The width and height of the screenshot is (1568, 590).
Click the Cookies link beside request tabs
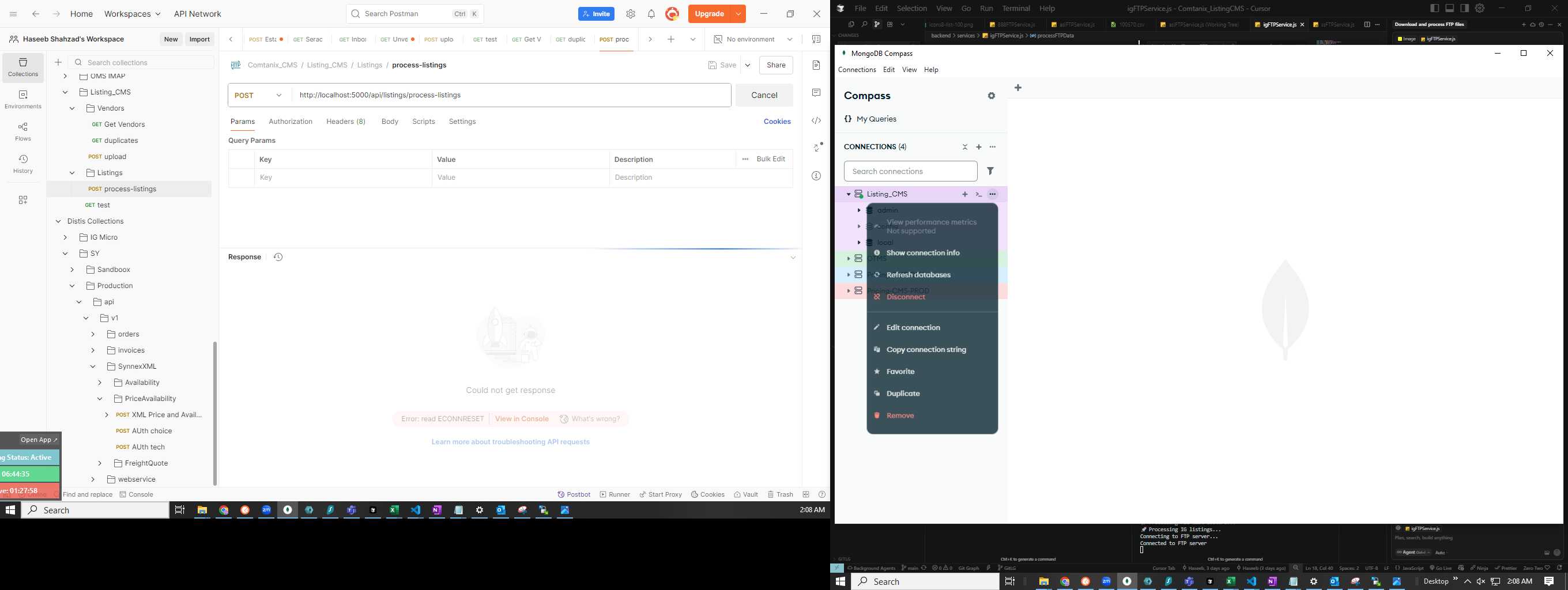[777, 122]
